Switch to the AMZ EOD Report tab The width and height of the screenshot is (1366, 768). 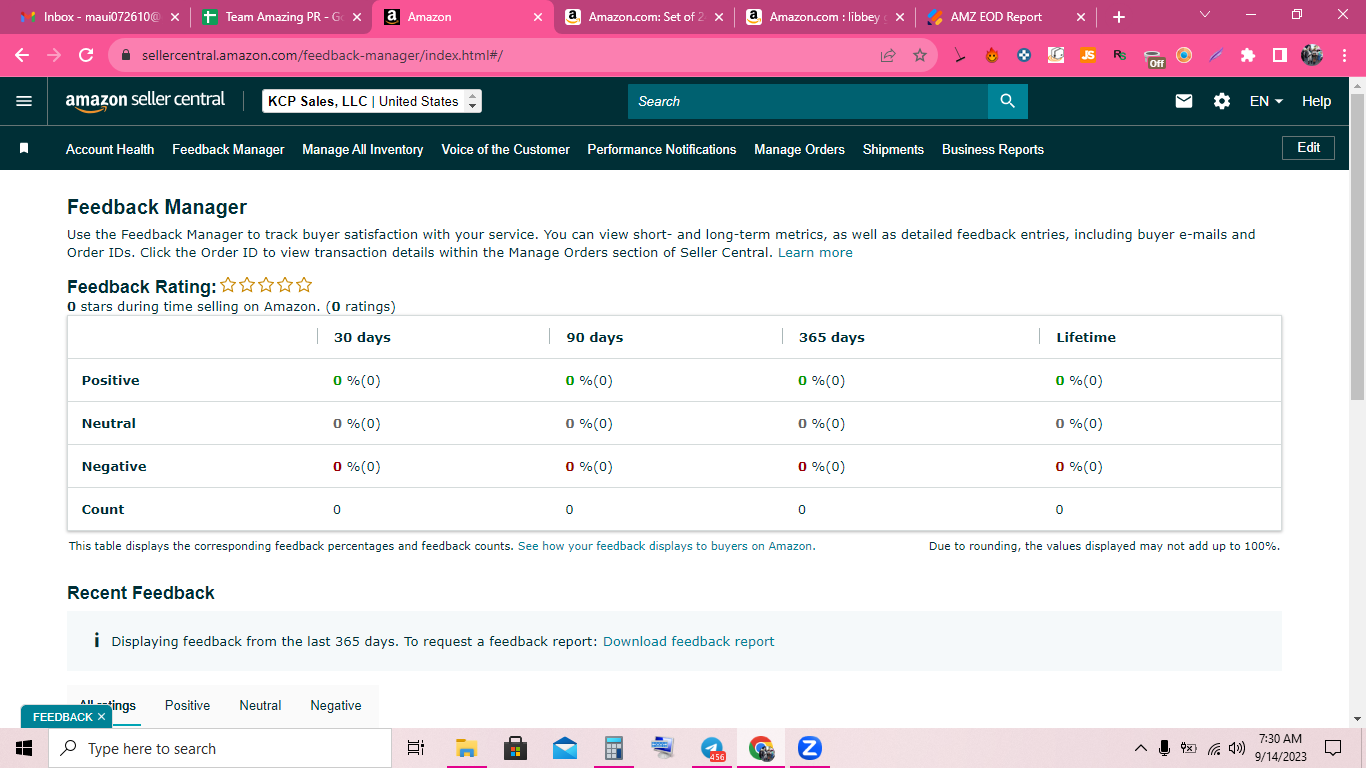click(x=1005, y=17)
